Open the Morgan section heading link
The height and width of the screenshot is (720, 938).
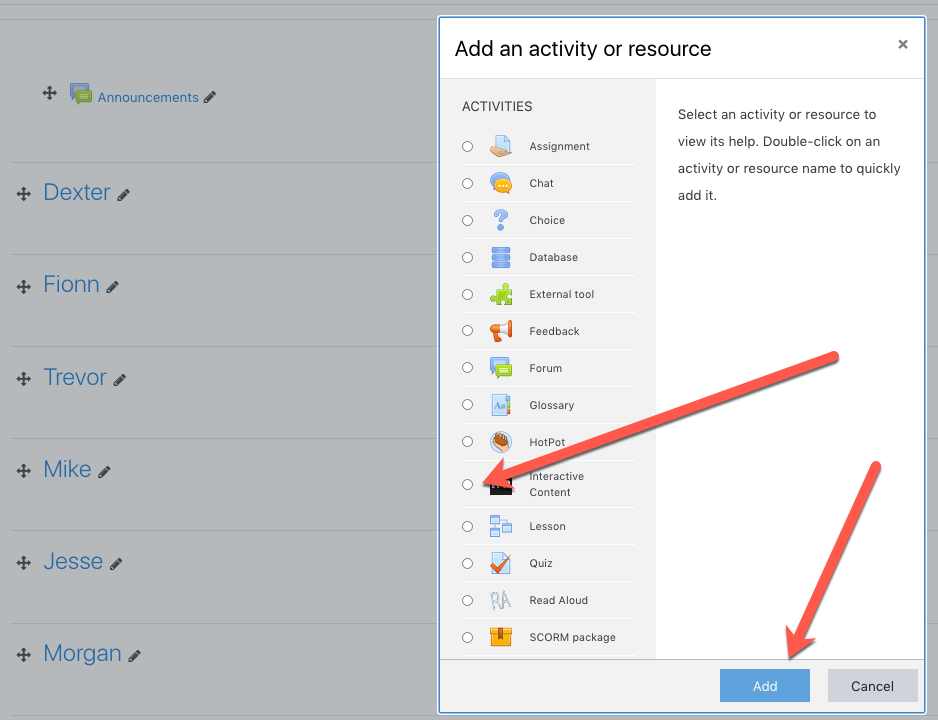click(83, 654)
